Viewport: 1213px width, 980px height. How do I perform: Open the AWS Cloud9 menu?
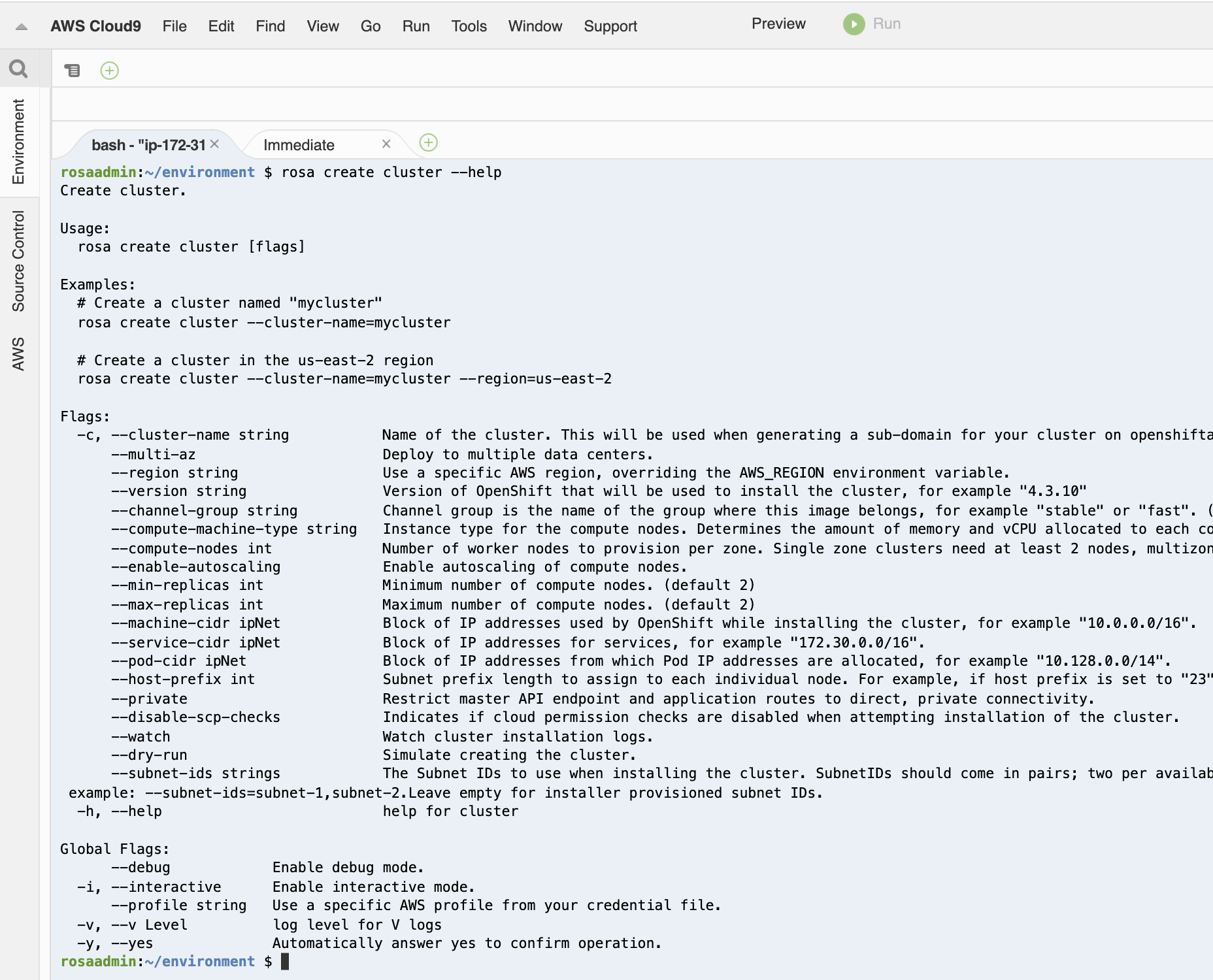pyautogui.click(x=96, y=26)
